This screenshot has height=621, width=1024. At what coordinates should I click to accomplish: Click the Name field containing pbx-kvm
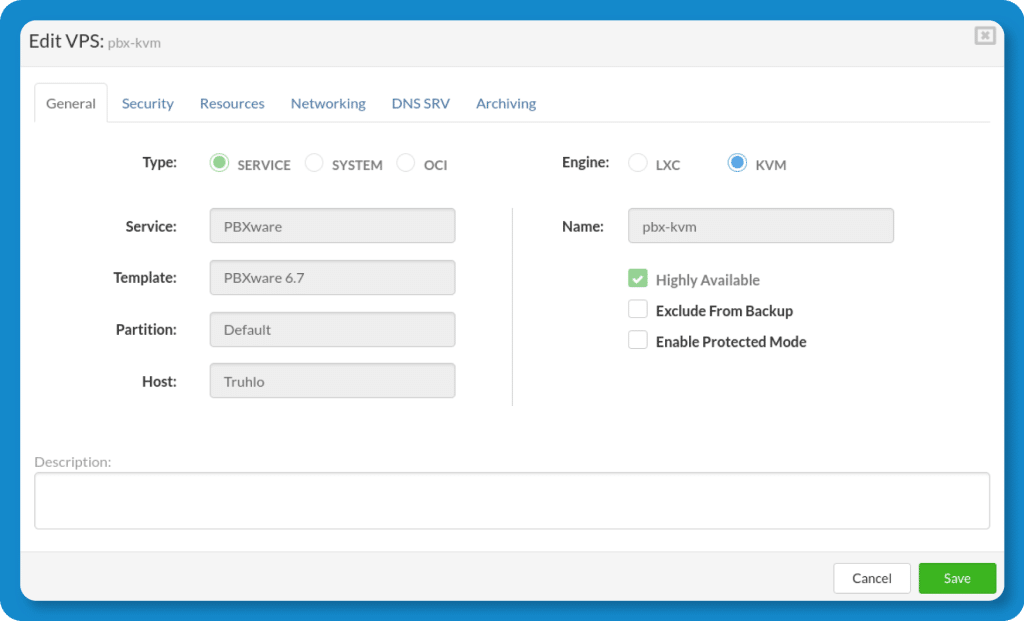(760, 225)
